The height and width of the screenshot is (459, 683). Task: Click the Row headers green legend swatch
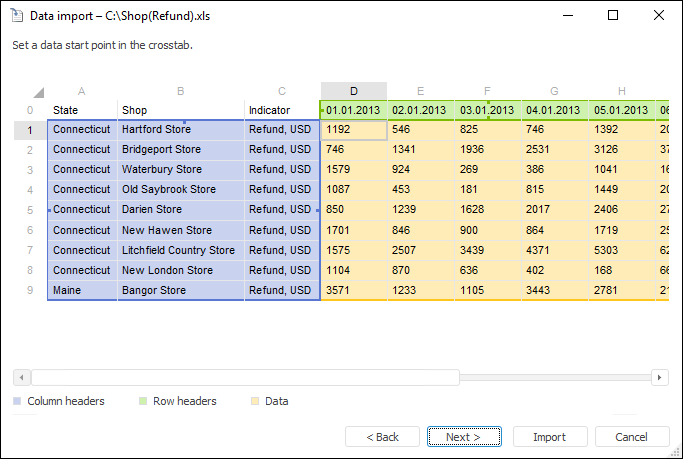click(143, 401)
